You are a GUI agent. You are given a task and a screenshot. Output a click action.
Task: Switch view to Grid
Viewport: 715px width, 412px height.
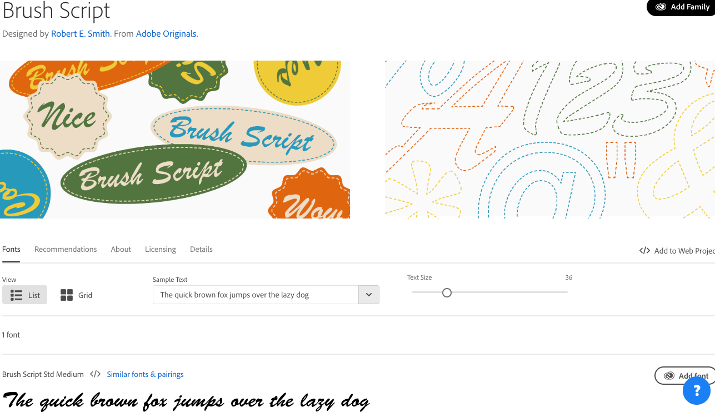[76, 295]
